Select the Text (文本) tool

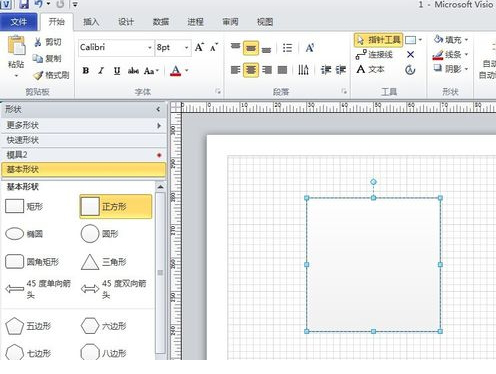click(370, 69)
